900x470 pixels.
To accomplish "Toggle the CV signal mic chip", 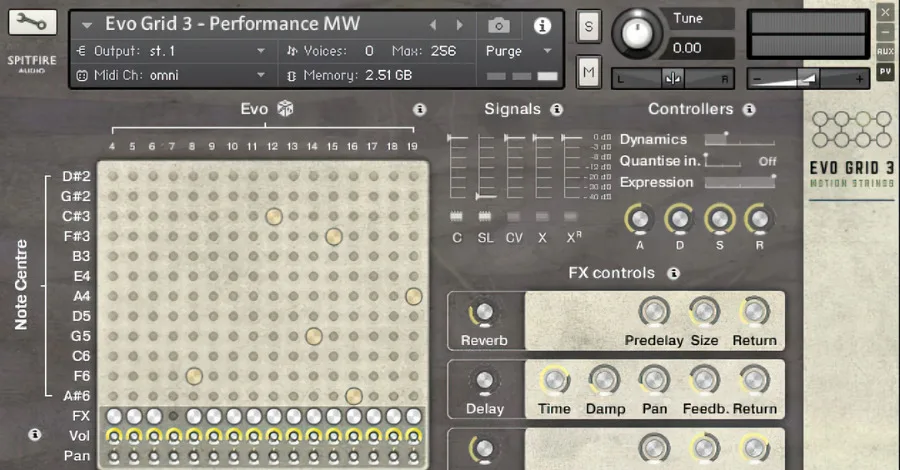I will point(514,216).
